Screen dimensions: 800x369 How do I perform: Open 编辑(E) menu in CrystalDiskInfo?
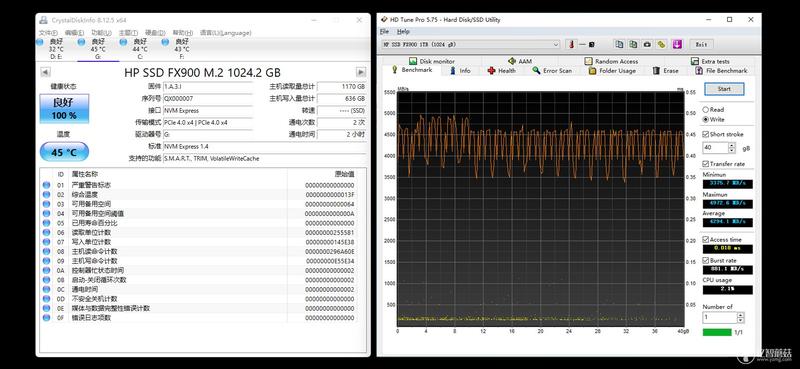point(75,33)
